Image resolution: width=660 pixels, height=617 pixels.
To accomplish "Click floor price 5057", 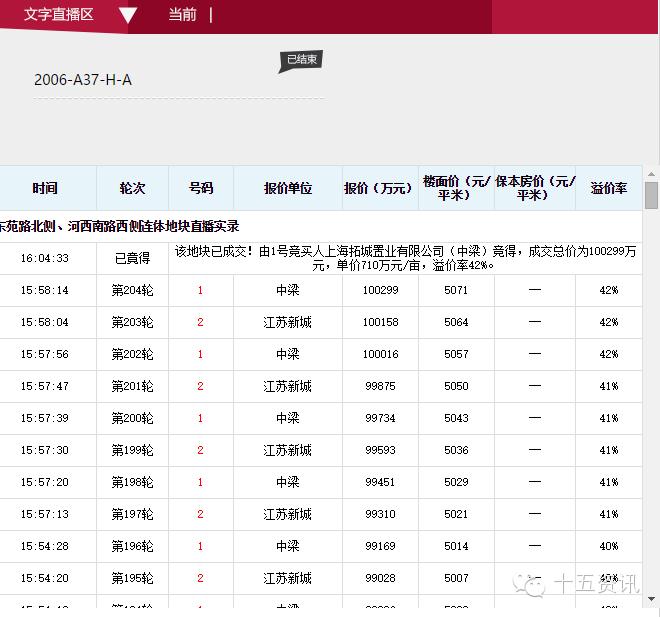I will (456, 354).
